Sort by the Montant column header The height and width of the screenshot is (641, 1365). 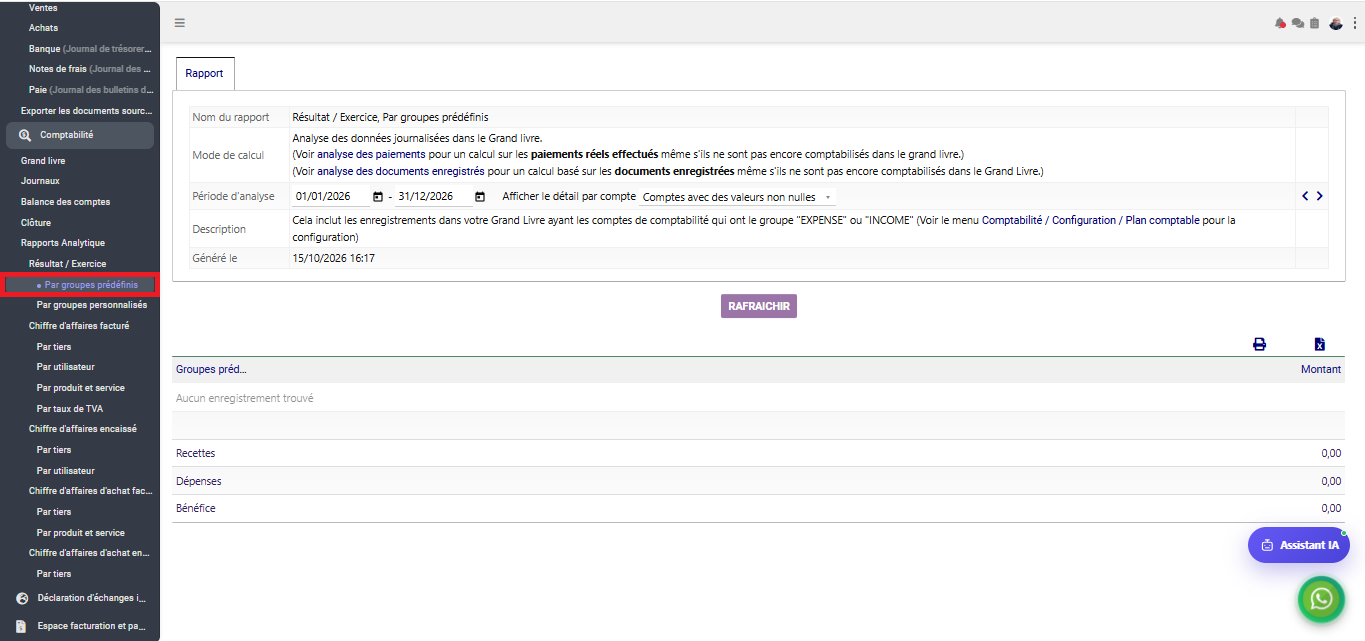point(1321,370)
